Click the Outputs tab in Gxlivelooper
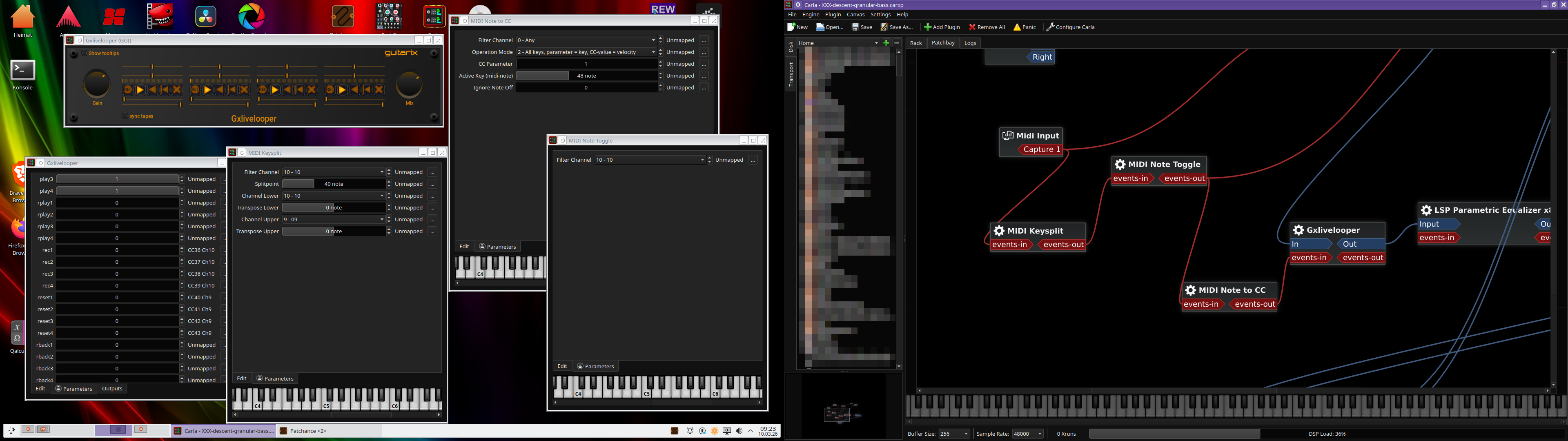The image size is (1568, 441). (112, 389)
